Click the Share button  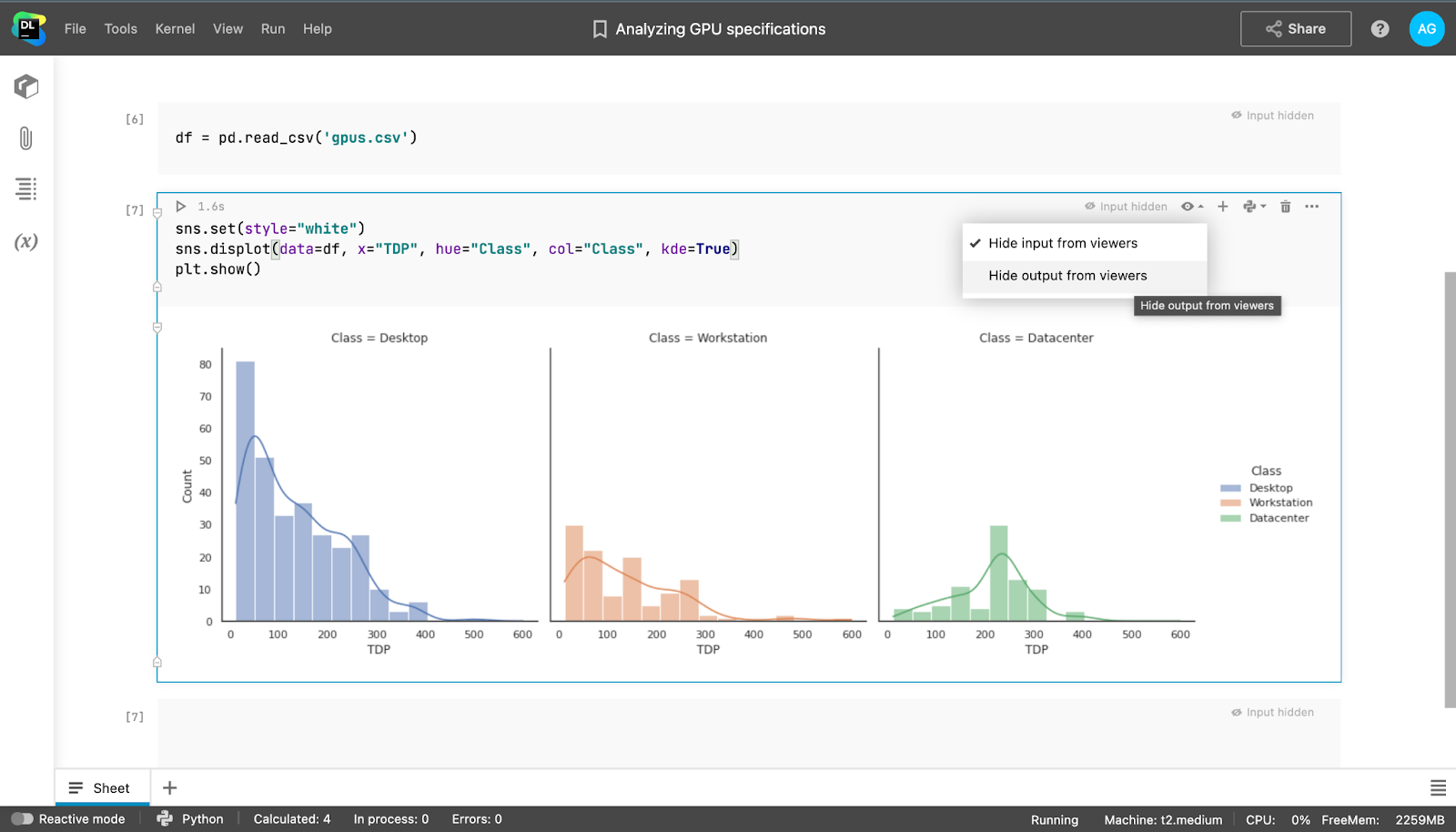[1296, 29]
